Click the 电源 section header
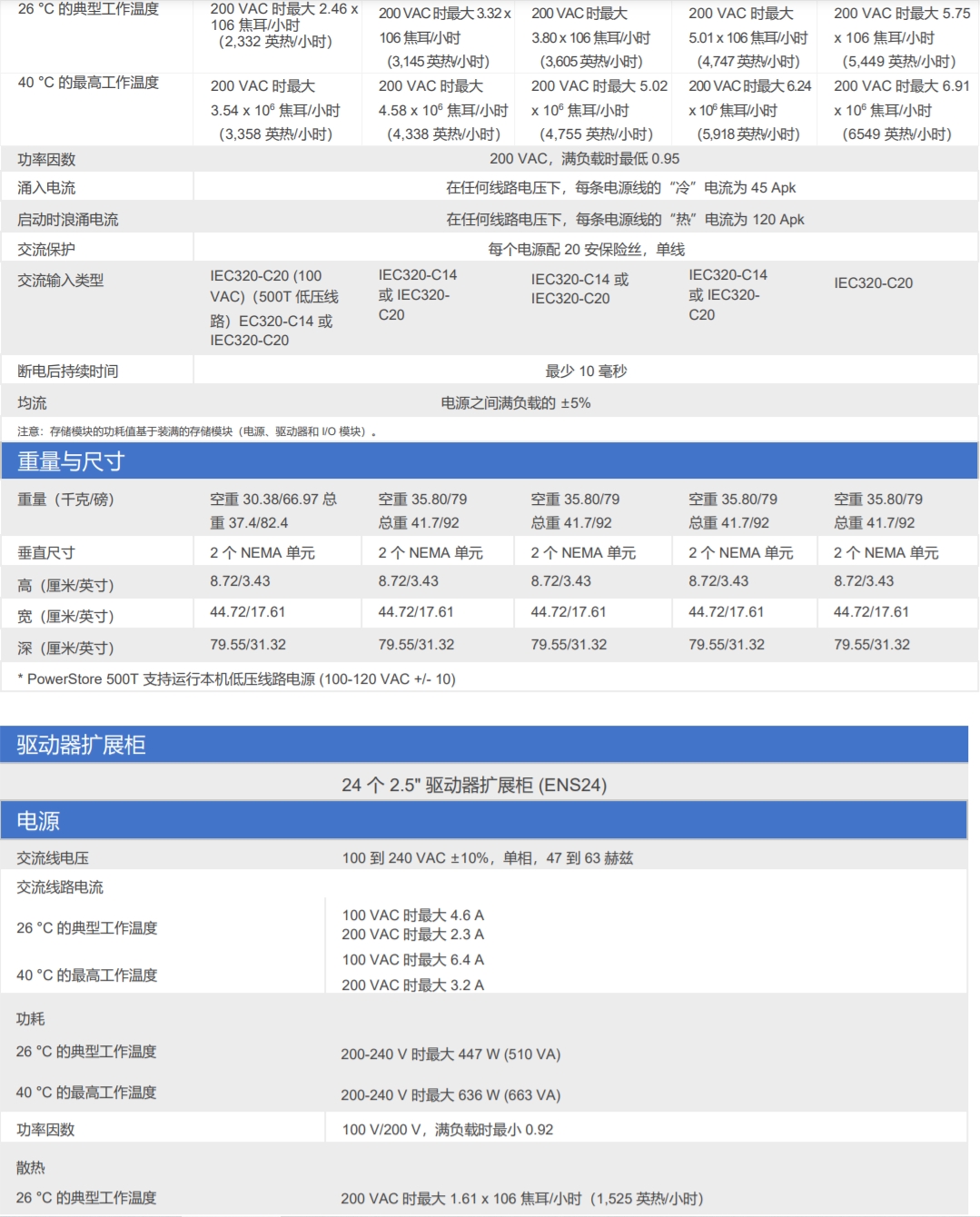 [x=38, y=821]
